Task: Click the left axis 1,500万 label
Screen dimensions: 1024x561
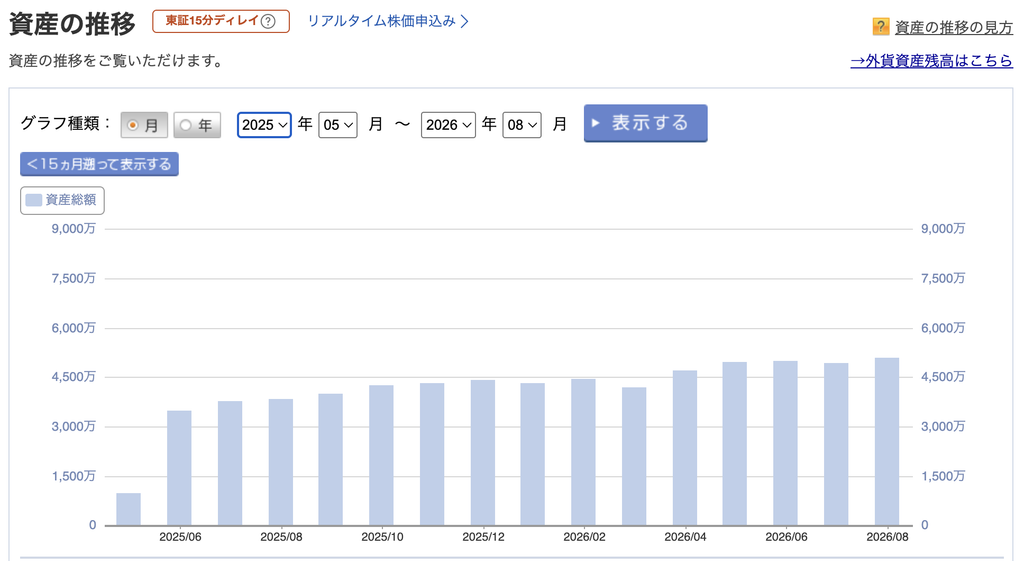Action: click(74, 476)
